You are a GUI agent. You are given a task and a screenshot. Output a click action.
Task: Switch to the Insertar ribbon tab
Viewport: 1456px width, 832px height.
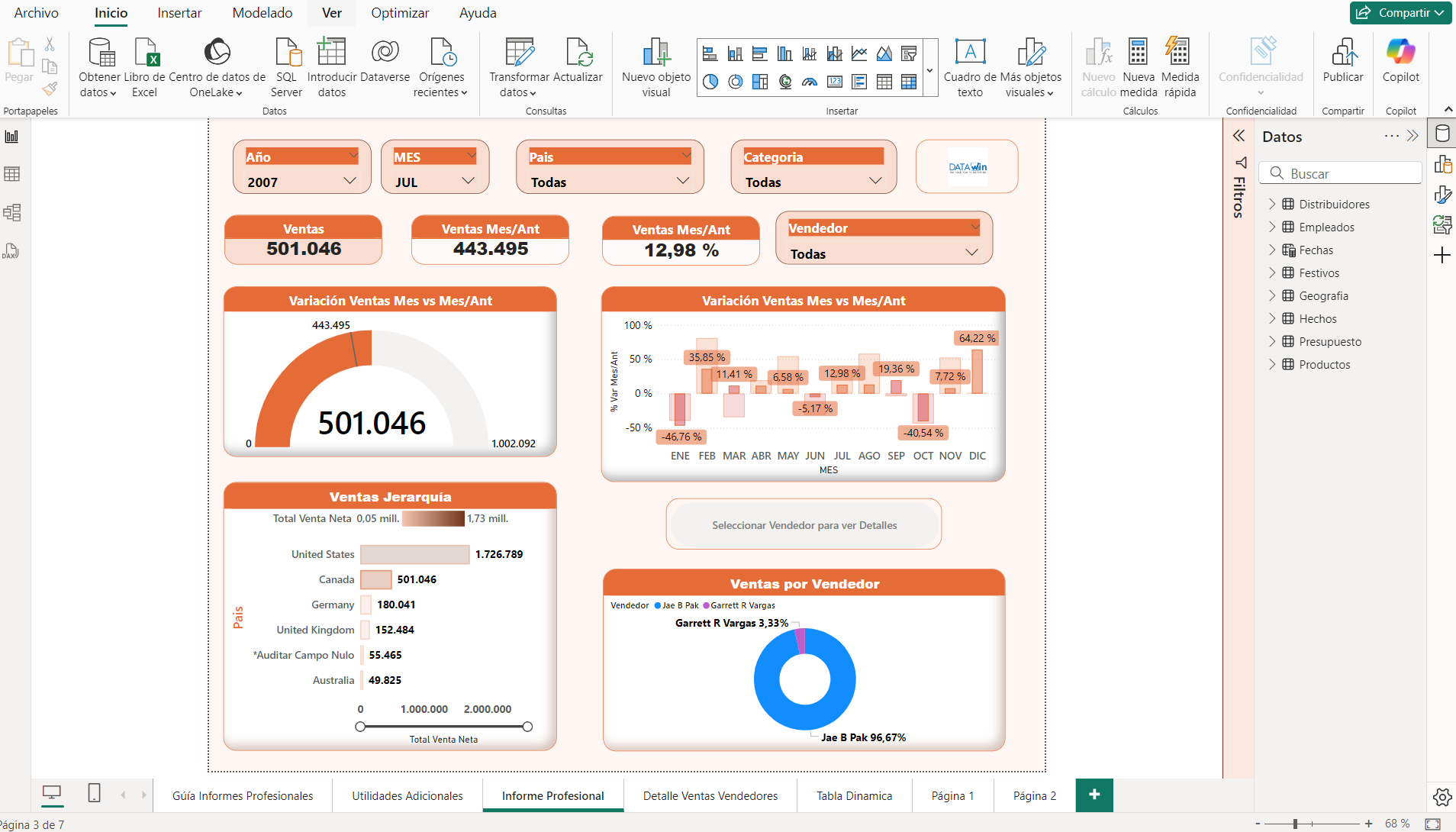pos(179,13)
